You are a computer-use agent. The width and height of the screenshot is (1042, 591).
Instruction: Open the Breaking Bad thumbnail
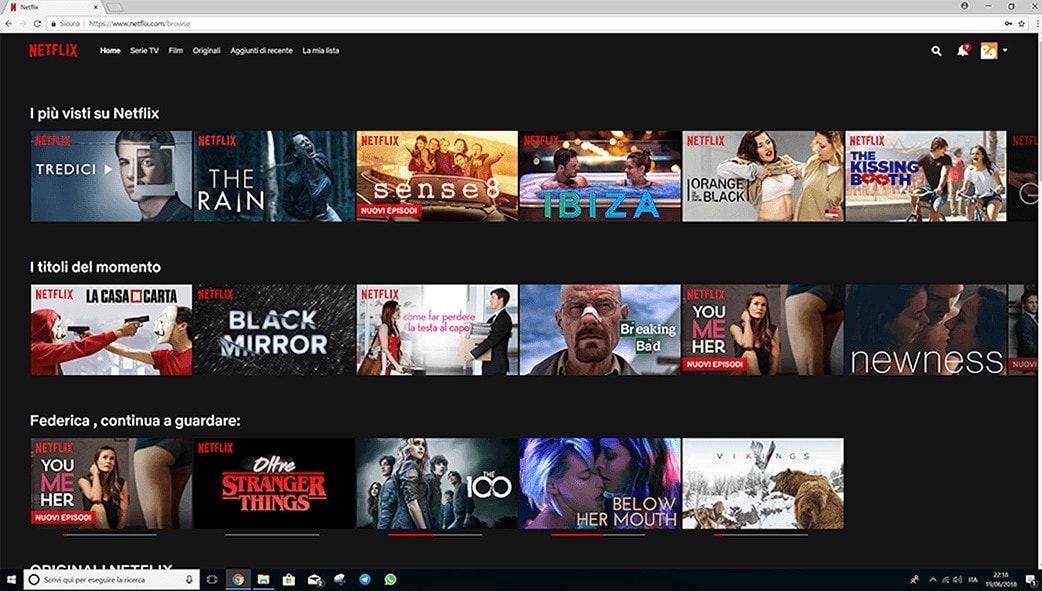600,330
